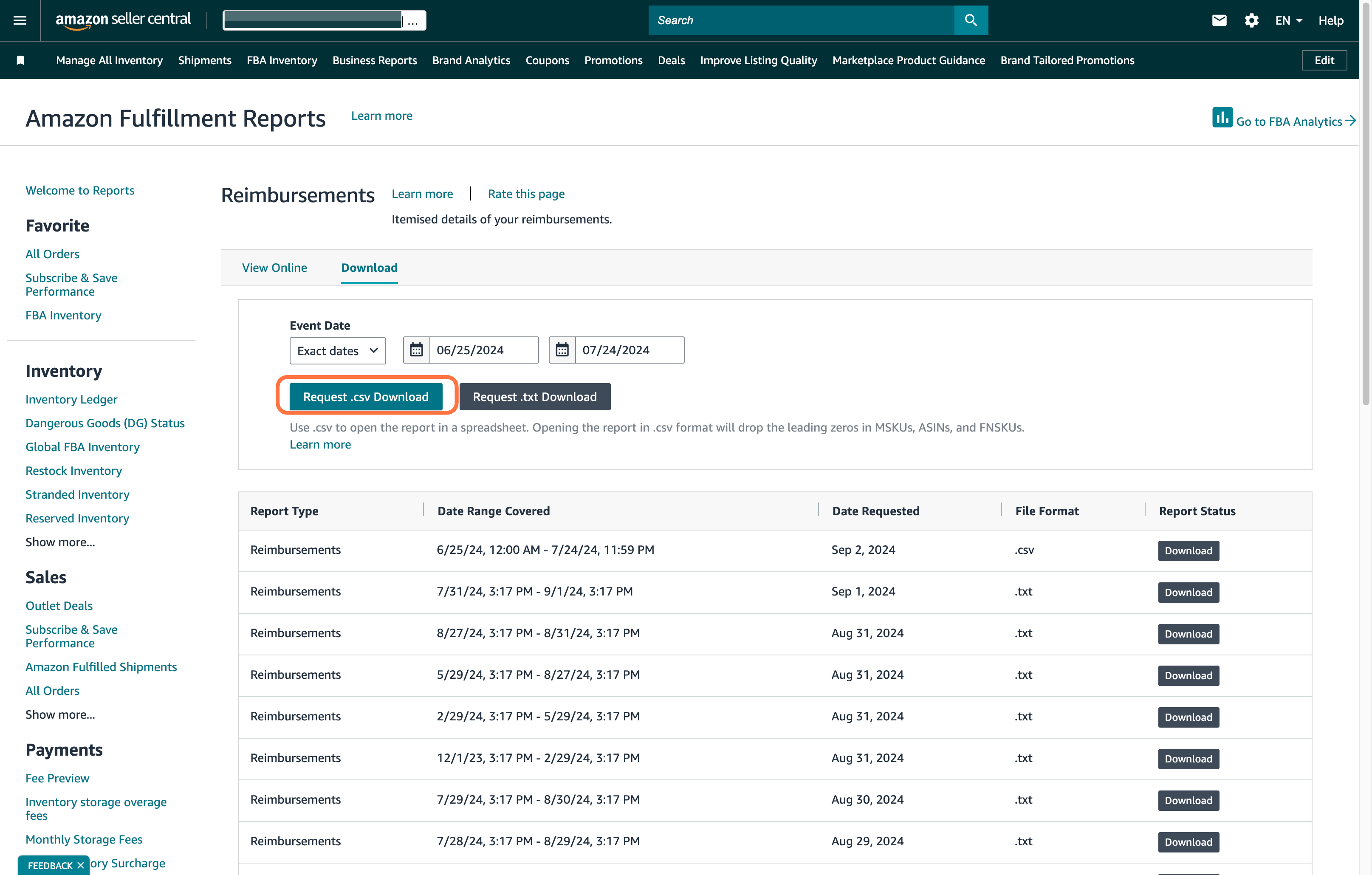Open the messages envelope icon

1219,20
